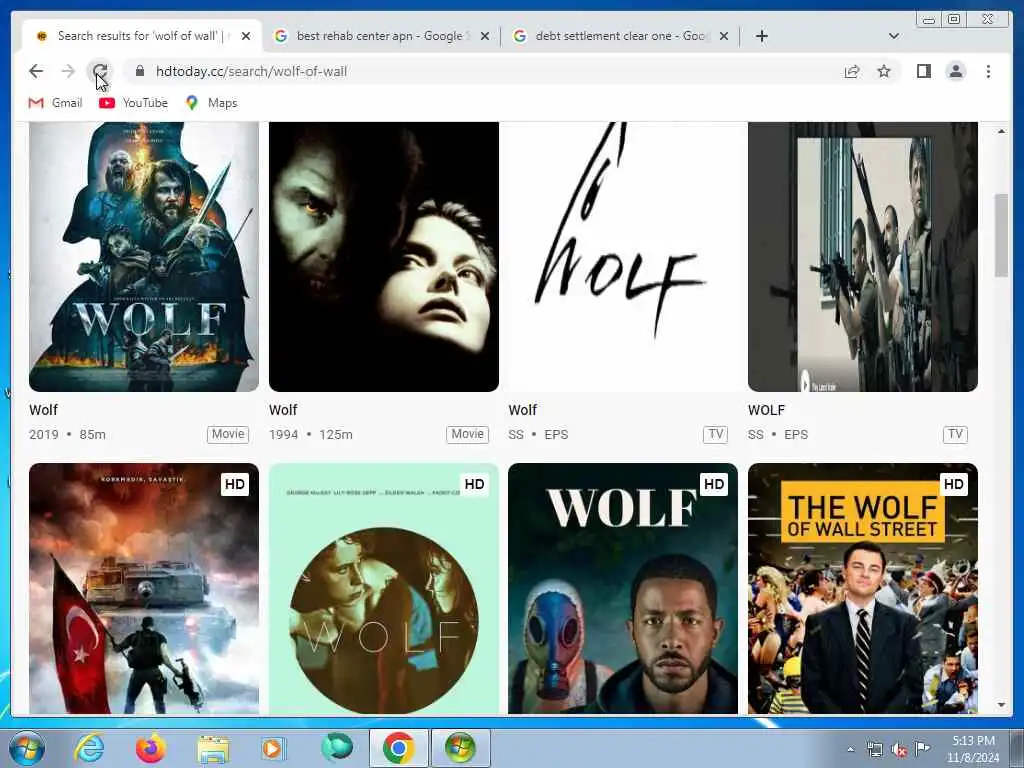The width and height of the screenshot is (1024, 768).
Task: Open the Wolf 2019 movie poster
Action: (x=144, y=257)
